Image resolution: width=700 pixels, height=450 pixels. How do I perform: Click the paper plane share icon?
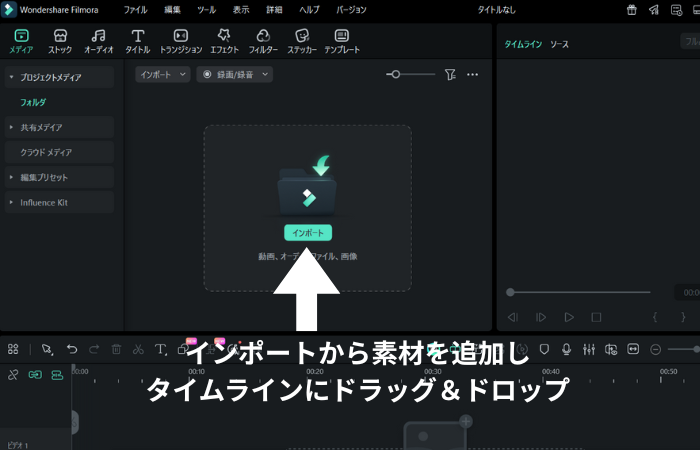pos(654,10)
